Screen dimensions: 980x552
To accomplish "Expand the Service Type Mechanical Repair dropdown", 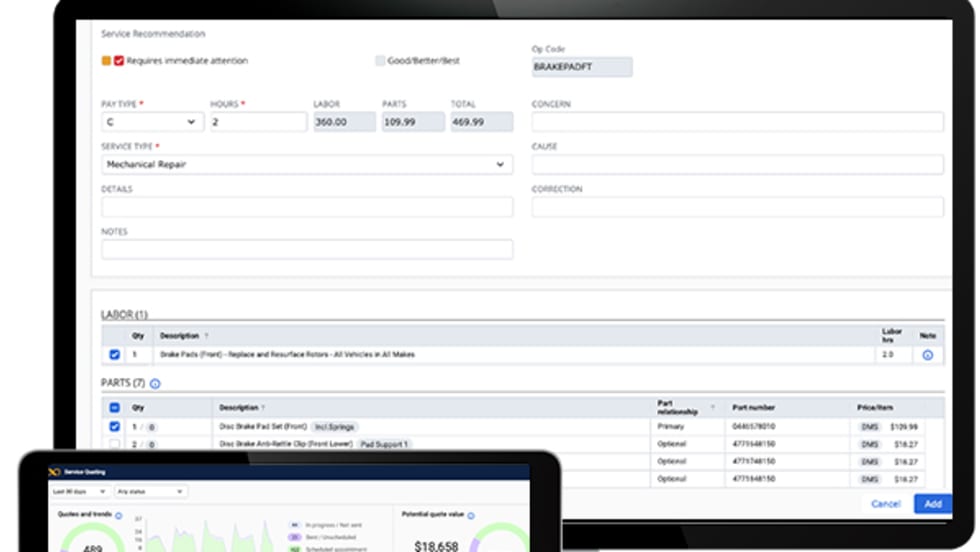I will pyautogui.click(x=306, y=164).
